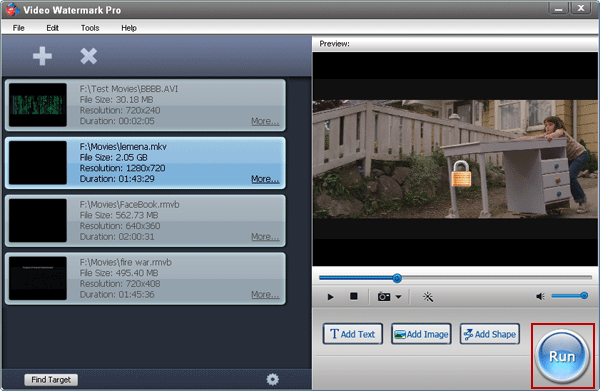Click the Find Target button
The image size is (600, 391).
pos(51,380)
